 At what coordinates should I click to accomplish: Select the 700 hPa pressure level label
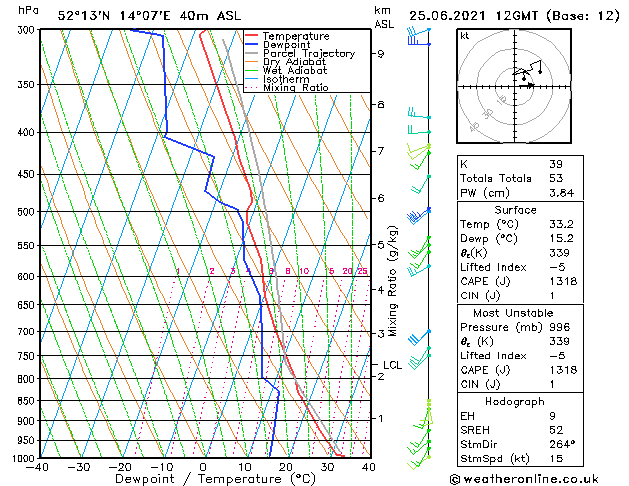(28, 332)
